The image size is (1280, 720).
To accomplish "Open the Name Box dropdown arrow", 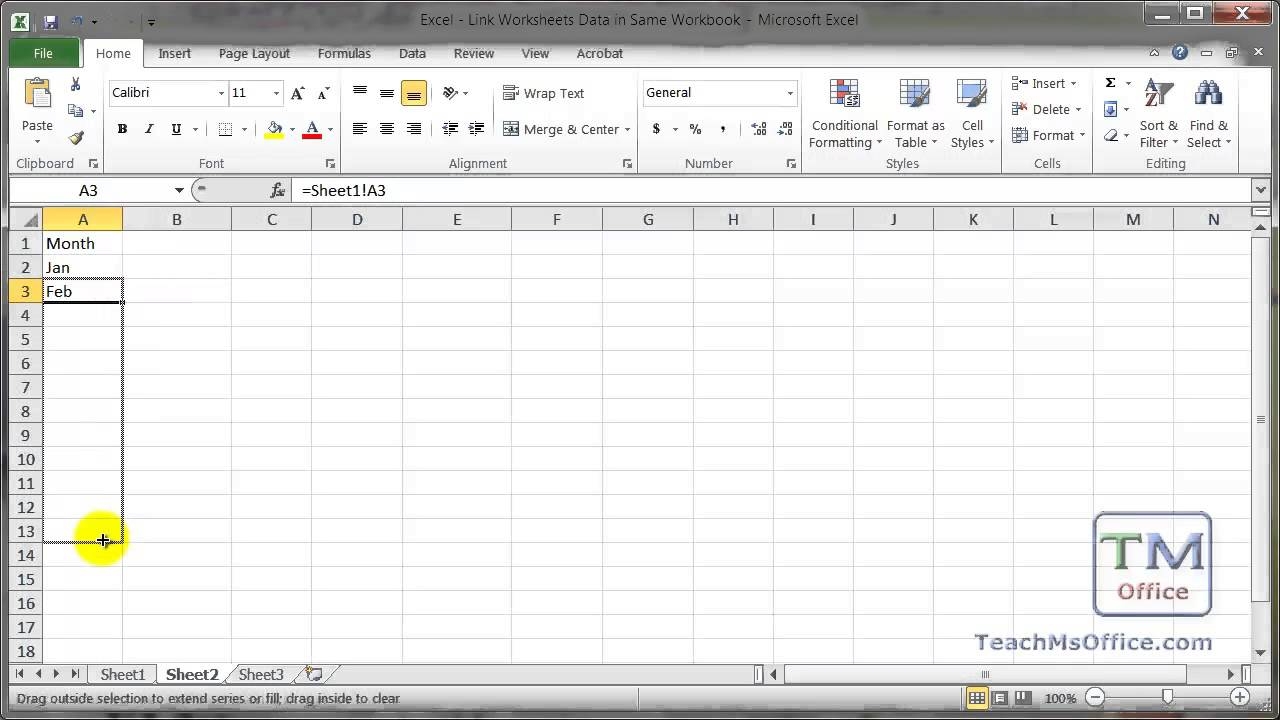I will (179, 190).
